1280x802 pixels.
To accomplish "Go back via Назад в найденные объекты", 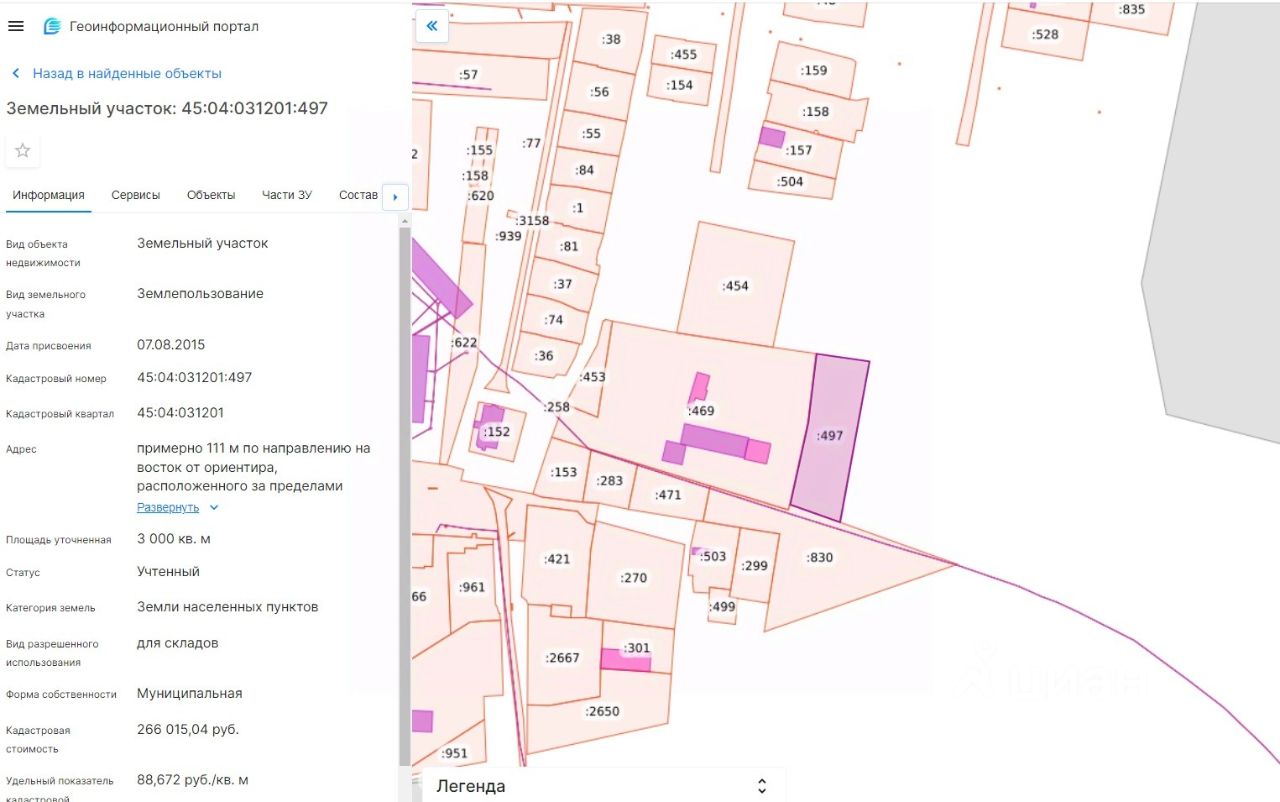I will 115,73.
